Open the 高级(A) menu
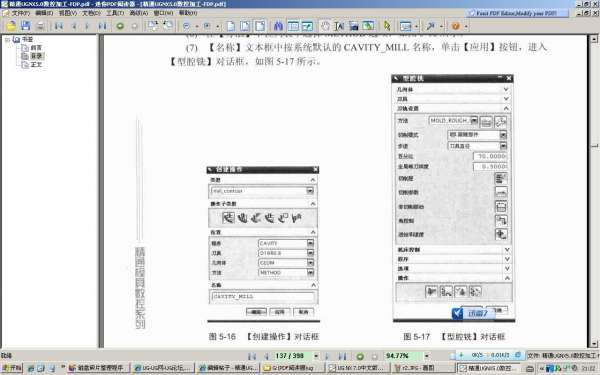 (x=139, y=13)
